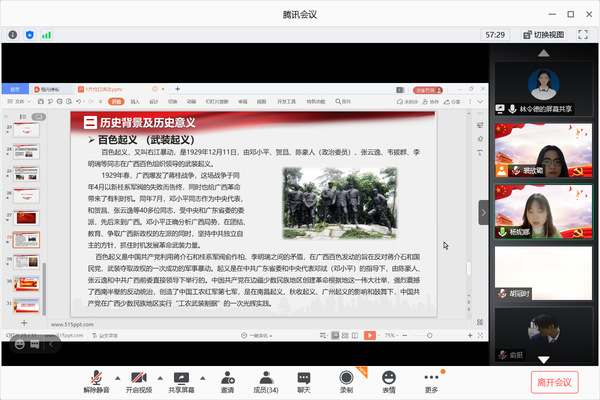Zoom in with the plus button
The width and height of the screenshot is (600, 400).
pyautogui.click(x=470, y=335)
